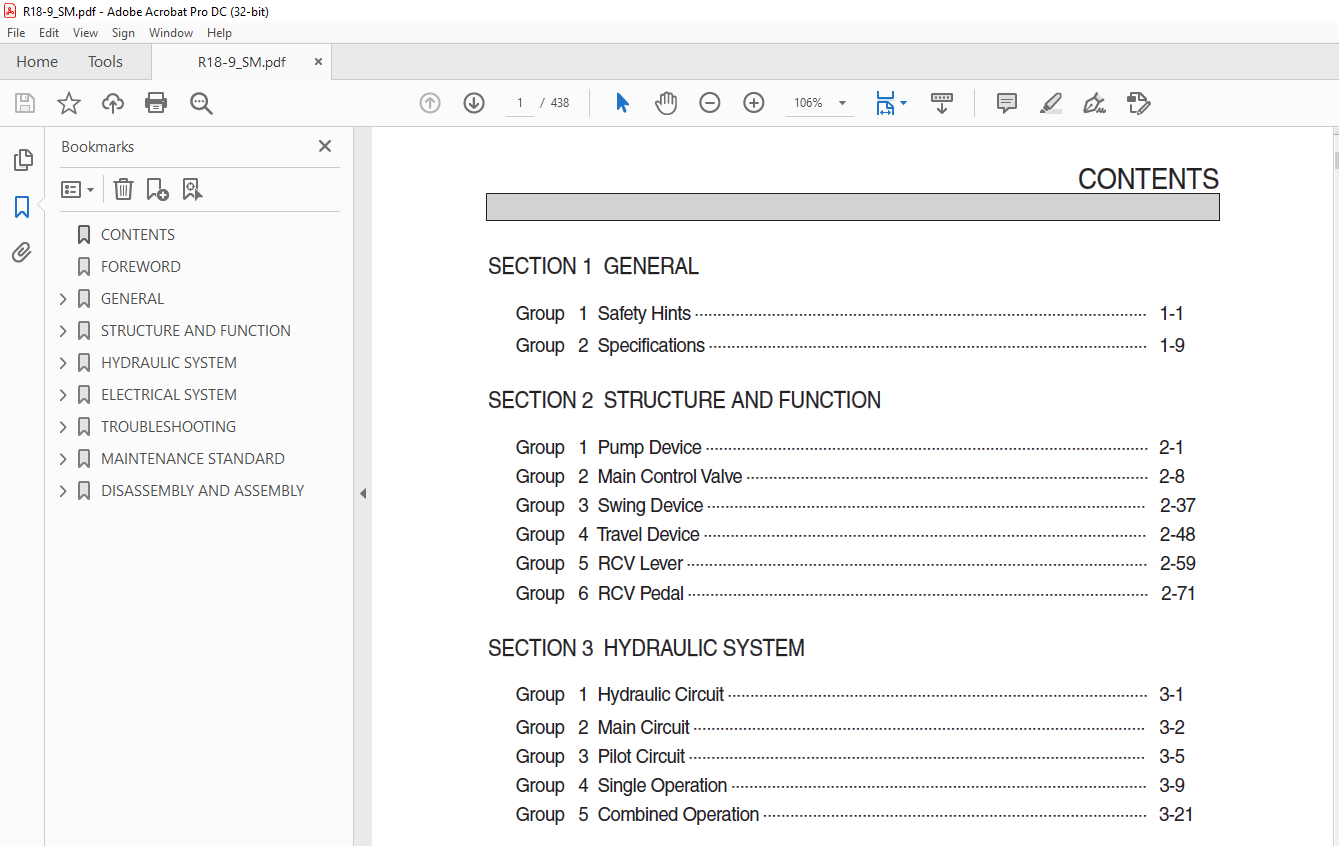Activate the hand pan tool

[666, 103]
